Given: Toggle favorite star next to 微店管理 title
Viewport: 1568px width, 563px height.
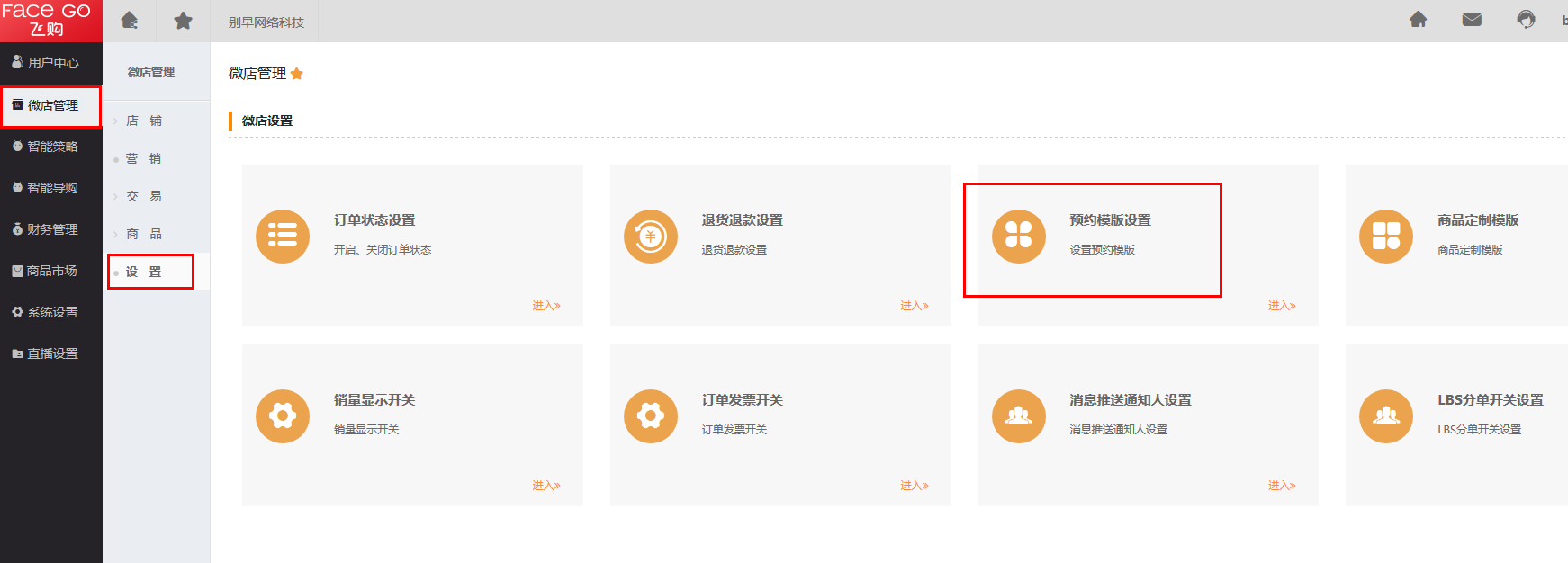Looking at the screenshot, I should click(x=297, y=74).
